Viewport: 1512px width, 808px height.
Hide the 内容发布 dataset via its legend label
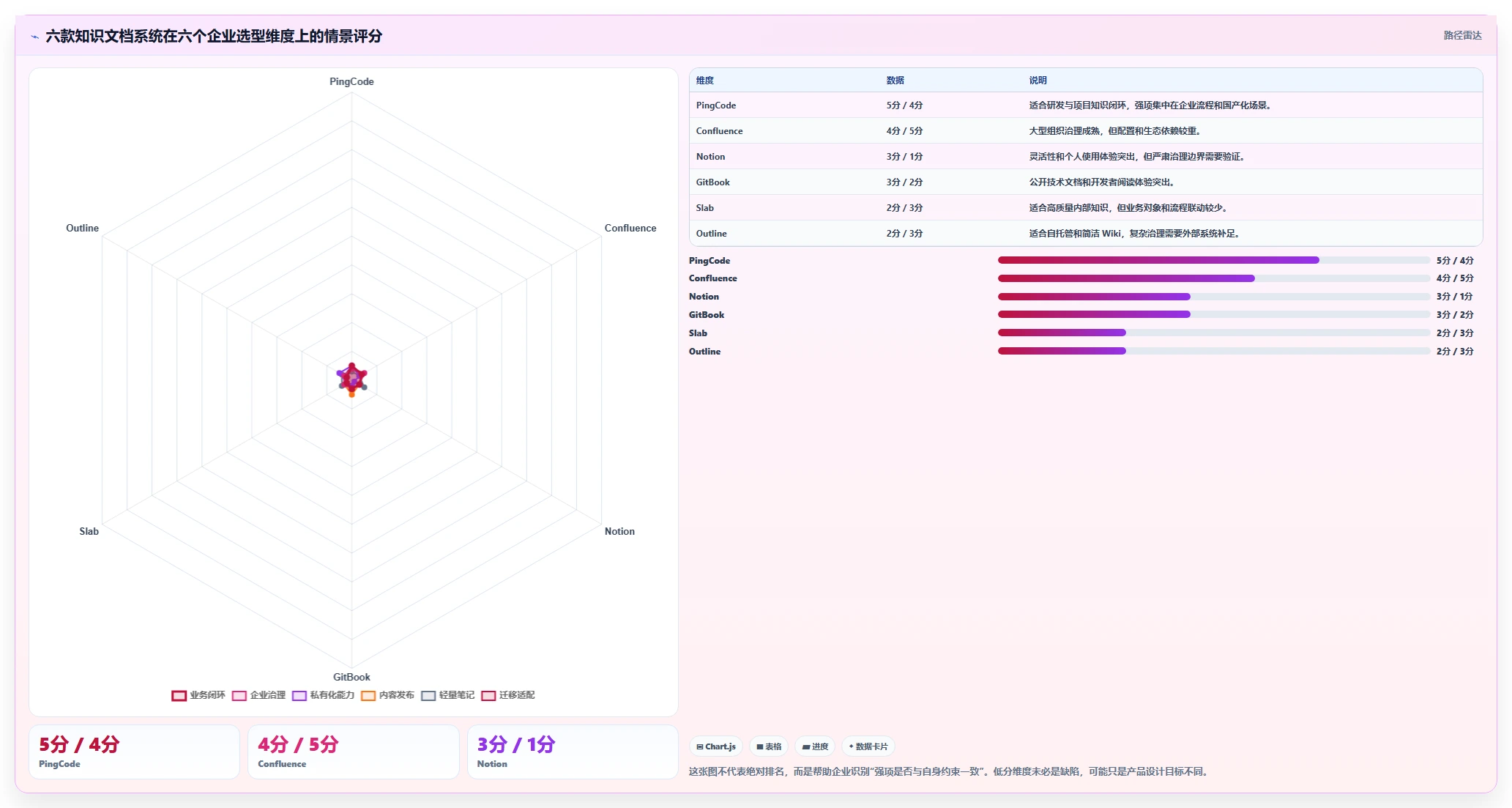coord(397,695)
